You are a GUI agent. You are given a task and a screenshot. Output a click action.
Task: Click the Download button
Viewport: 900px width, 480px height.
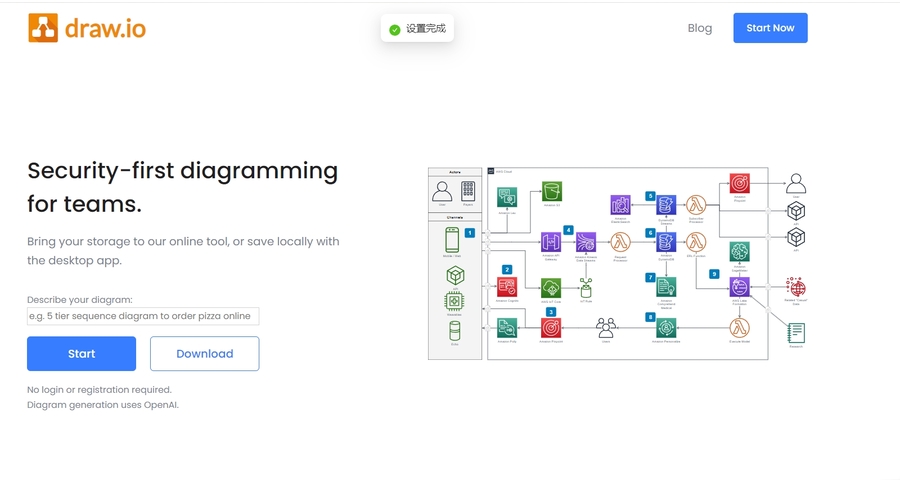point(204,353)
